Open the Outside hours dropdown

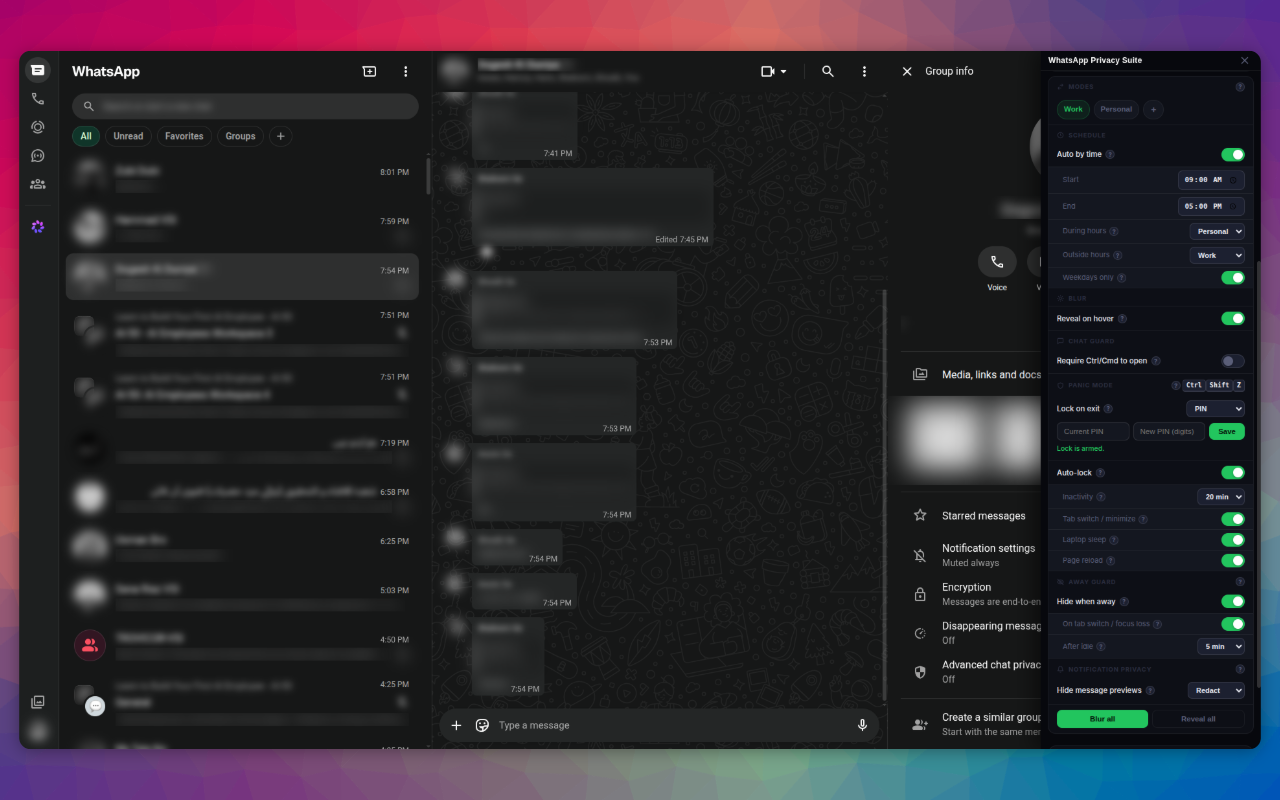[1217, 255]
